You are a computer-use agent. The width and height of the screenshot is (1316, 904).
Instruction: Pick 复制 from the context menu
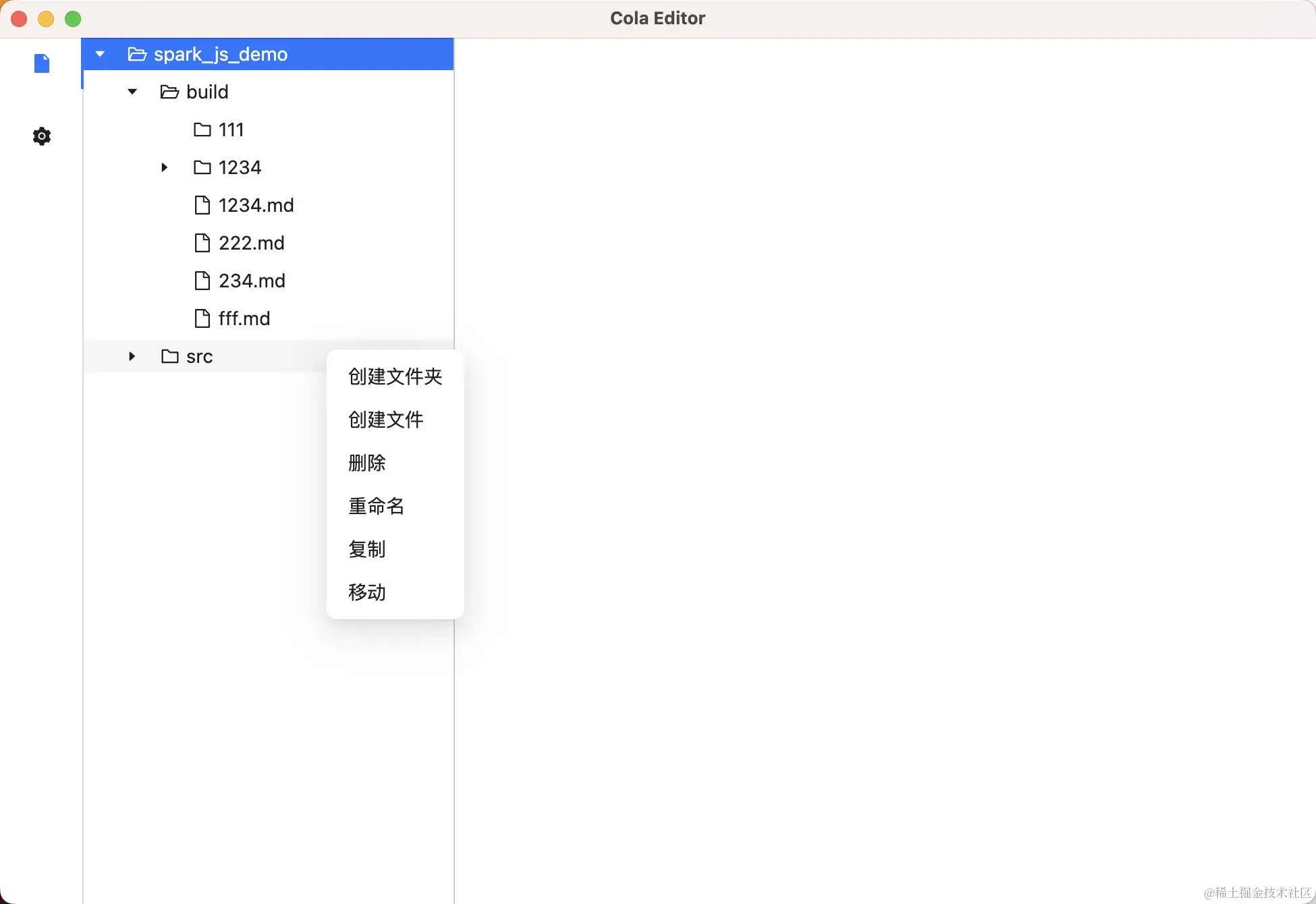tap(367, 549)
